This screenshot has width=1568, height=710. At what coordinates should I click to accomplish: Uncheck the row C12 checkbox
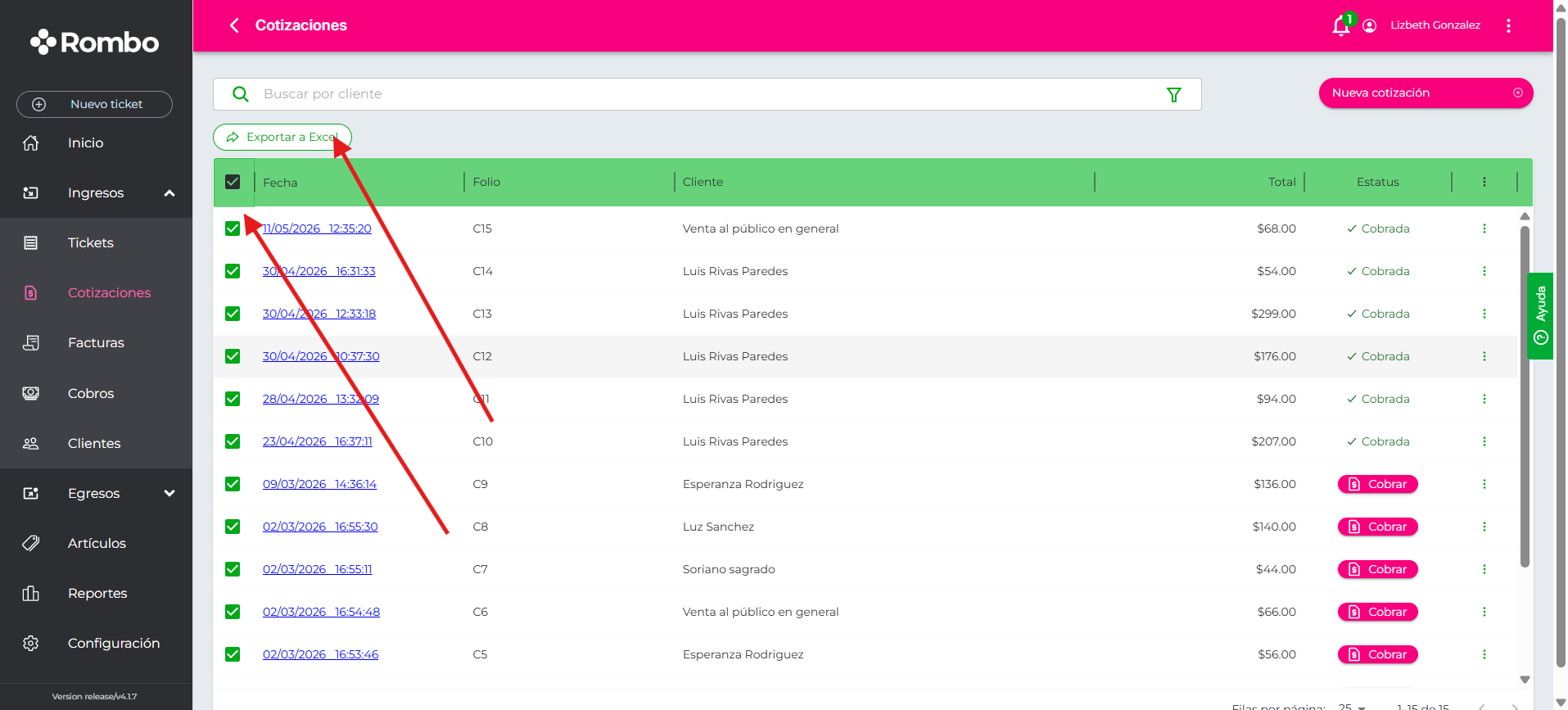tap(233, 356)
